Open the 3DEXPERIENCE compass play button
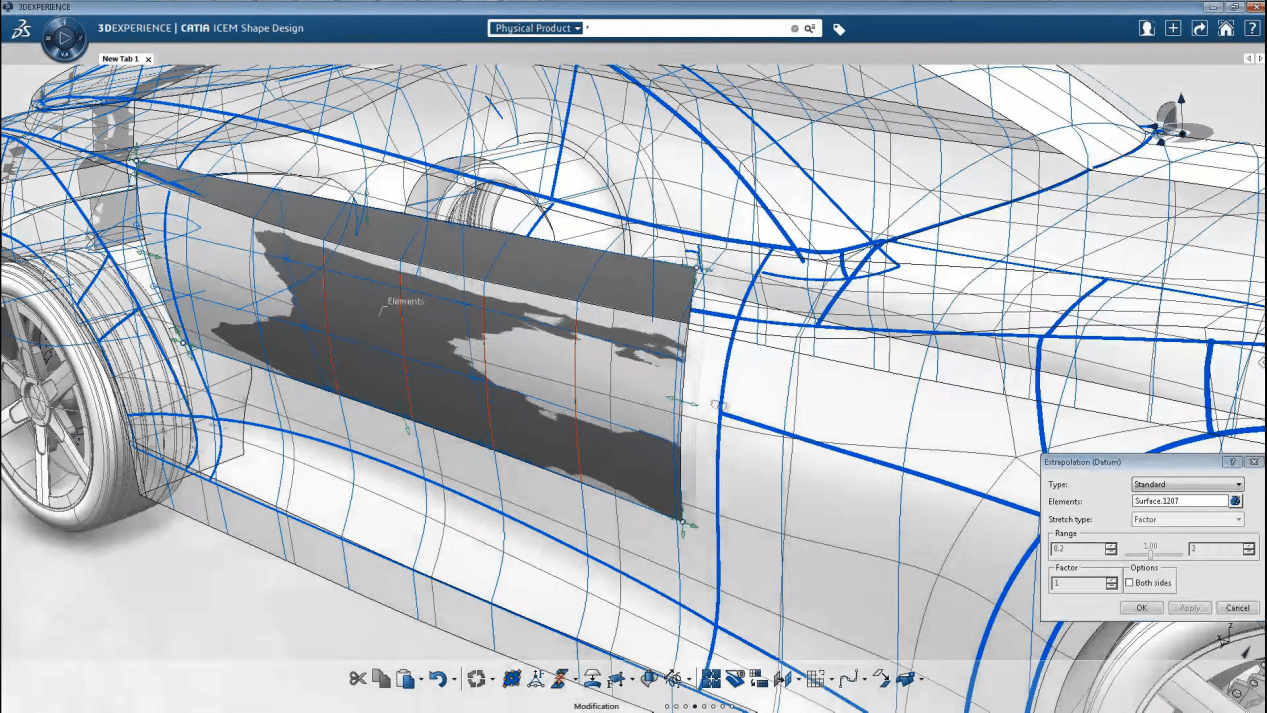Viewport: 1267px width, 713px height. pyautogui.click(x=63, y=38)
